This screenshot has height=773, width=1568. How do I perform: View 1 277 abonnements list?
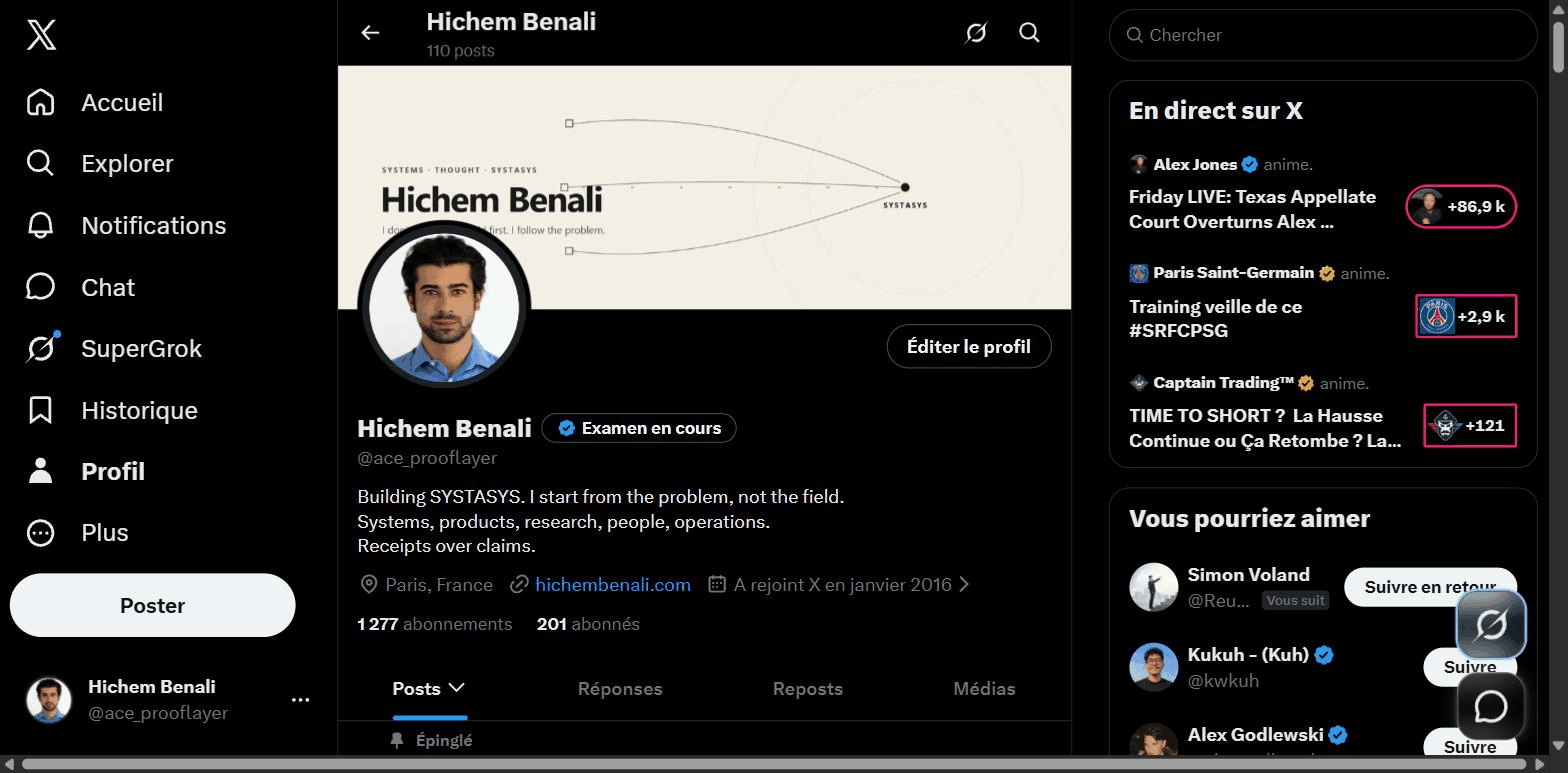pos(435,624)
